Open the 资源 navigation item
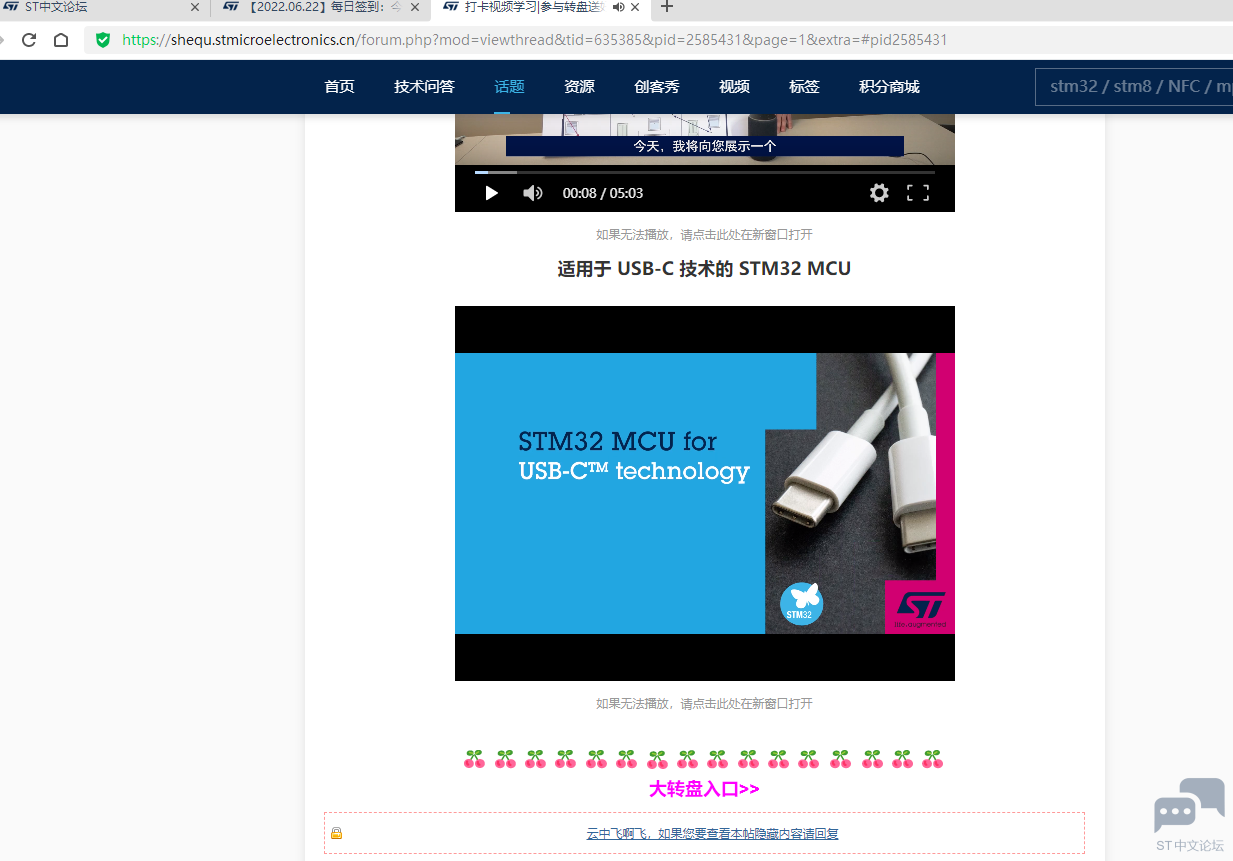The image size is (1233, 861). 579,87
